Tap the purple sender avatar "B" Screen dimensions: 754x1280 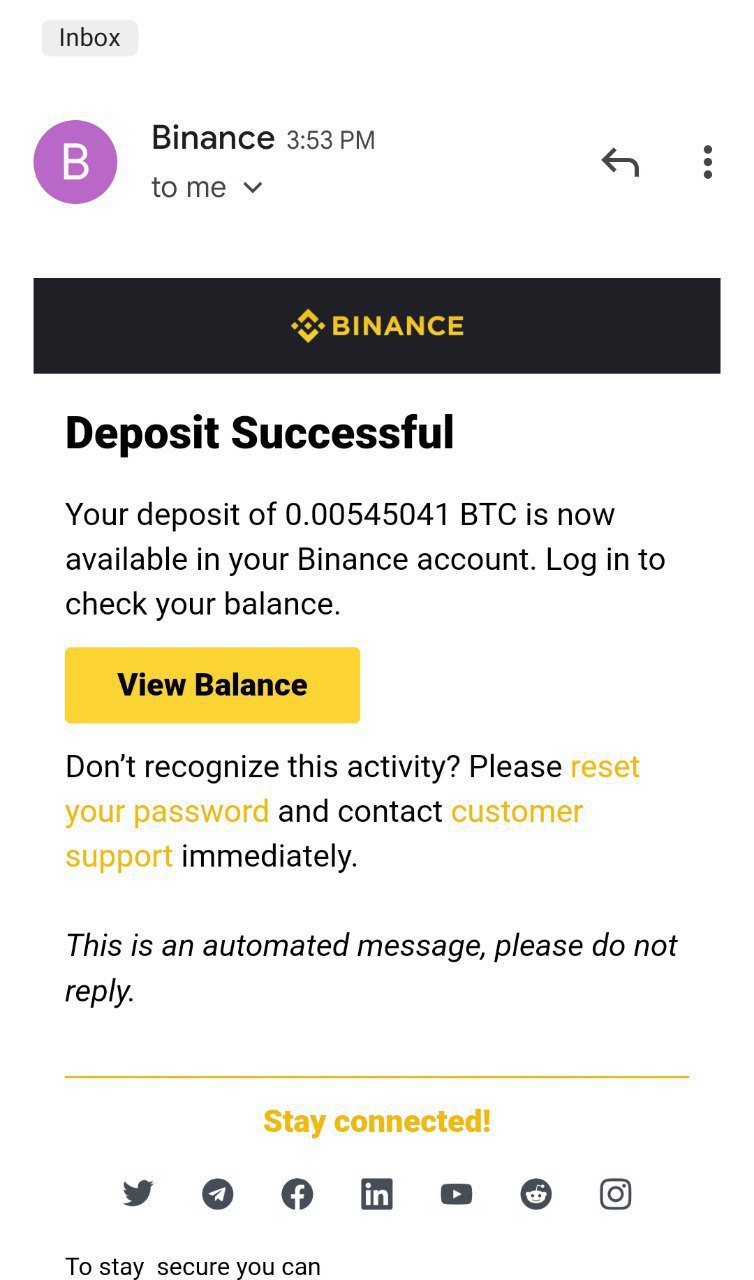(x=75, y=162)
